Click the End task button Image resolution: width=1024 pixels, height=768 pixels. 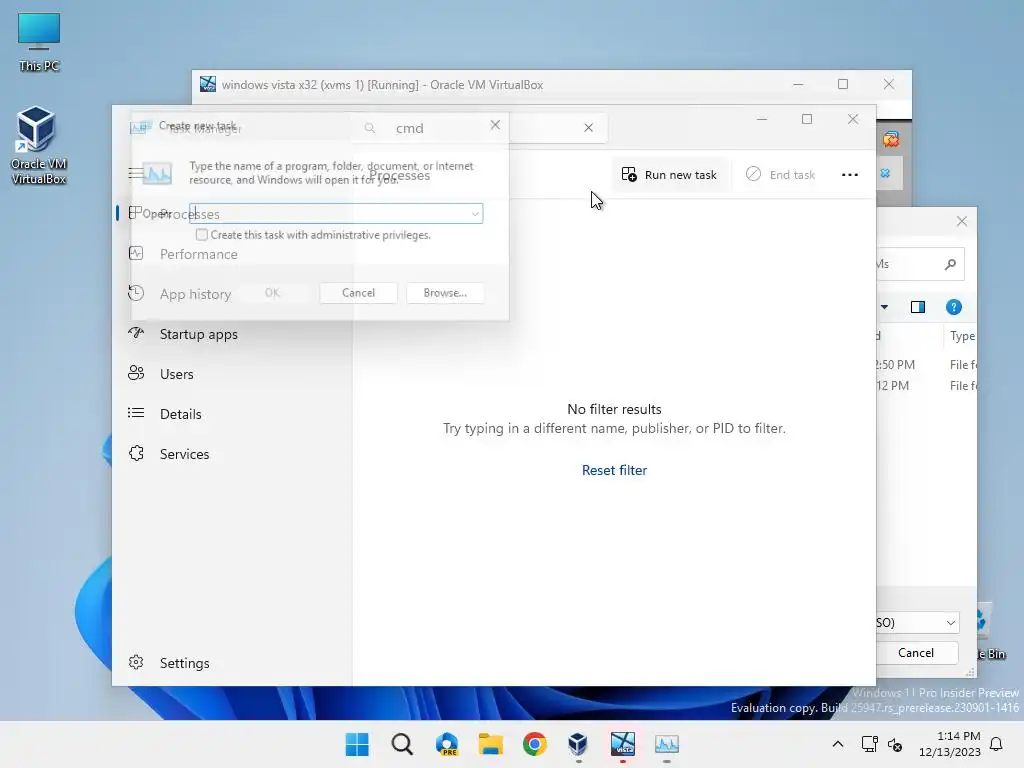[780, 175]
